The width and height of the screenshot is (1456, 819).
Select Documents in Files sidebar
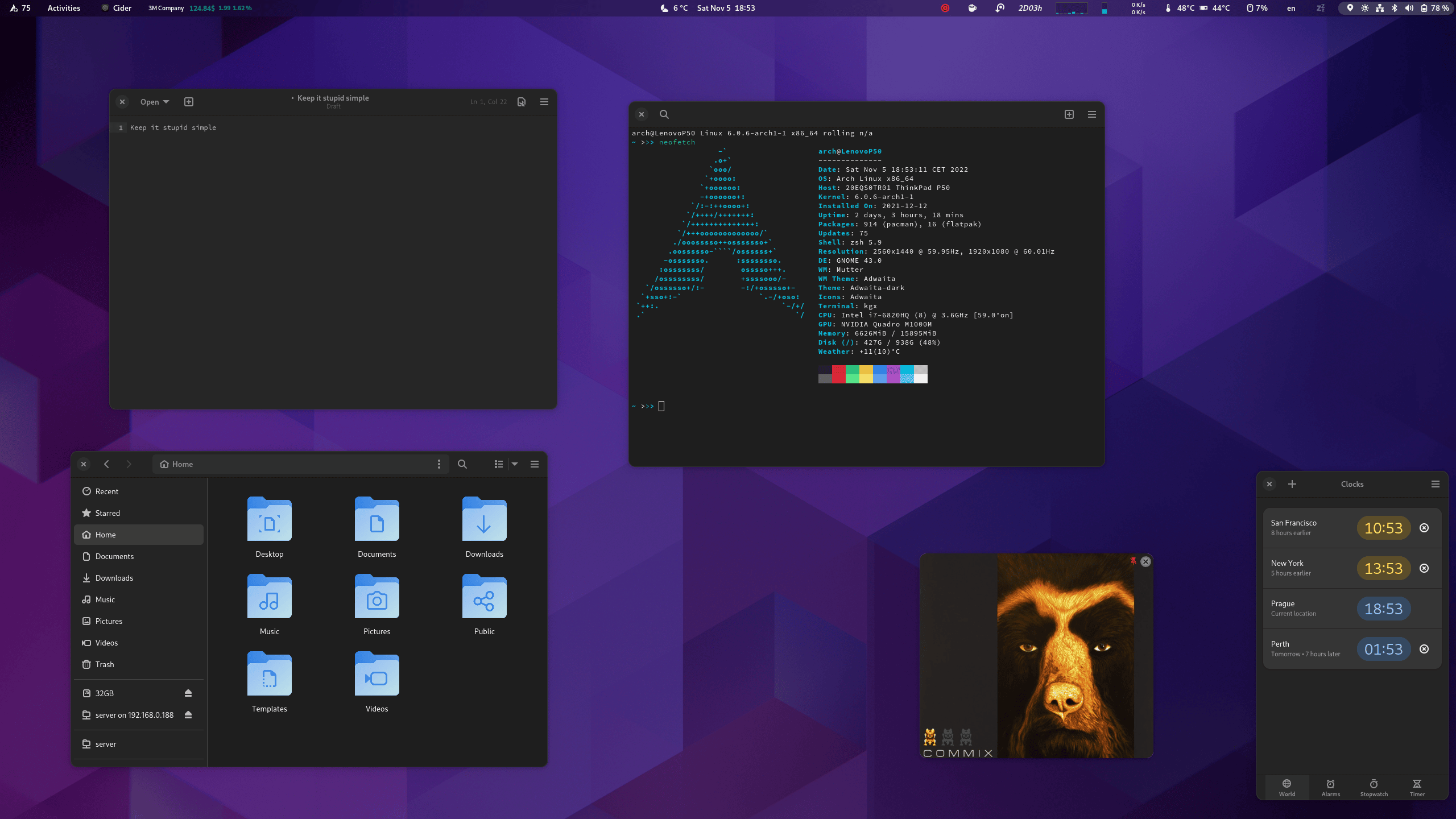(x=139, y=556)
